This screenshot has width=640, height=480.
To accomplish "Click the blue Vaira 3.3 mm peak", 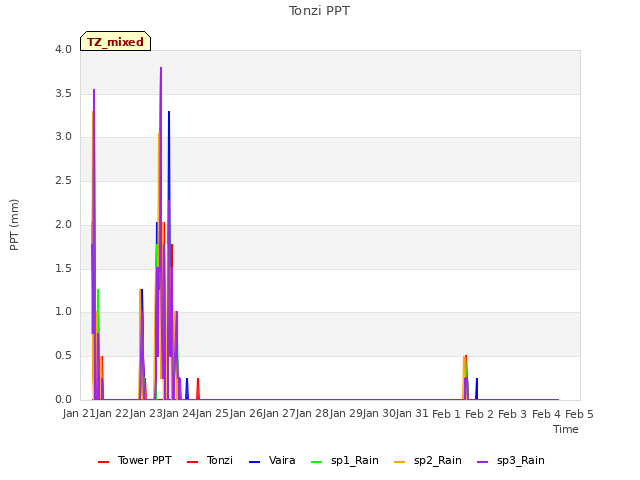I will tap(169, 112).
